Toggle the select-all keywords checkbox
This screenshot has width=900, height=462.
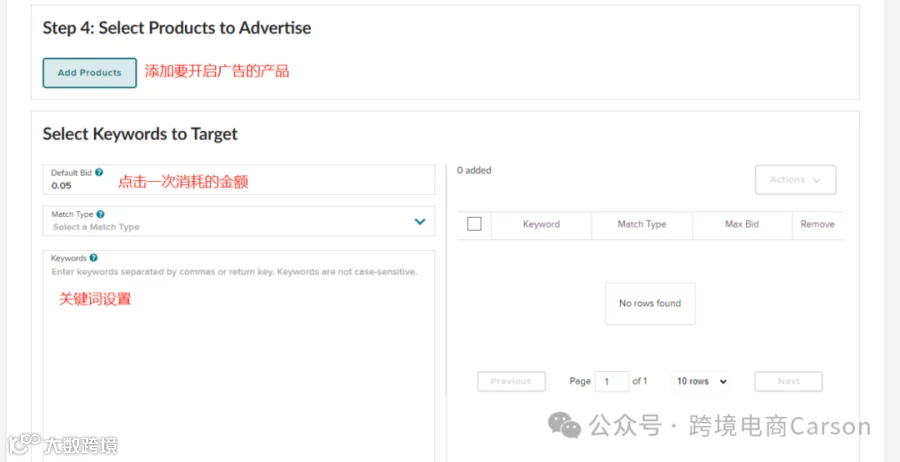474,224
